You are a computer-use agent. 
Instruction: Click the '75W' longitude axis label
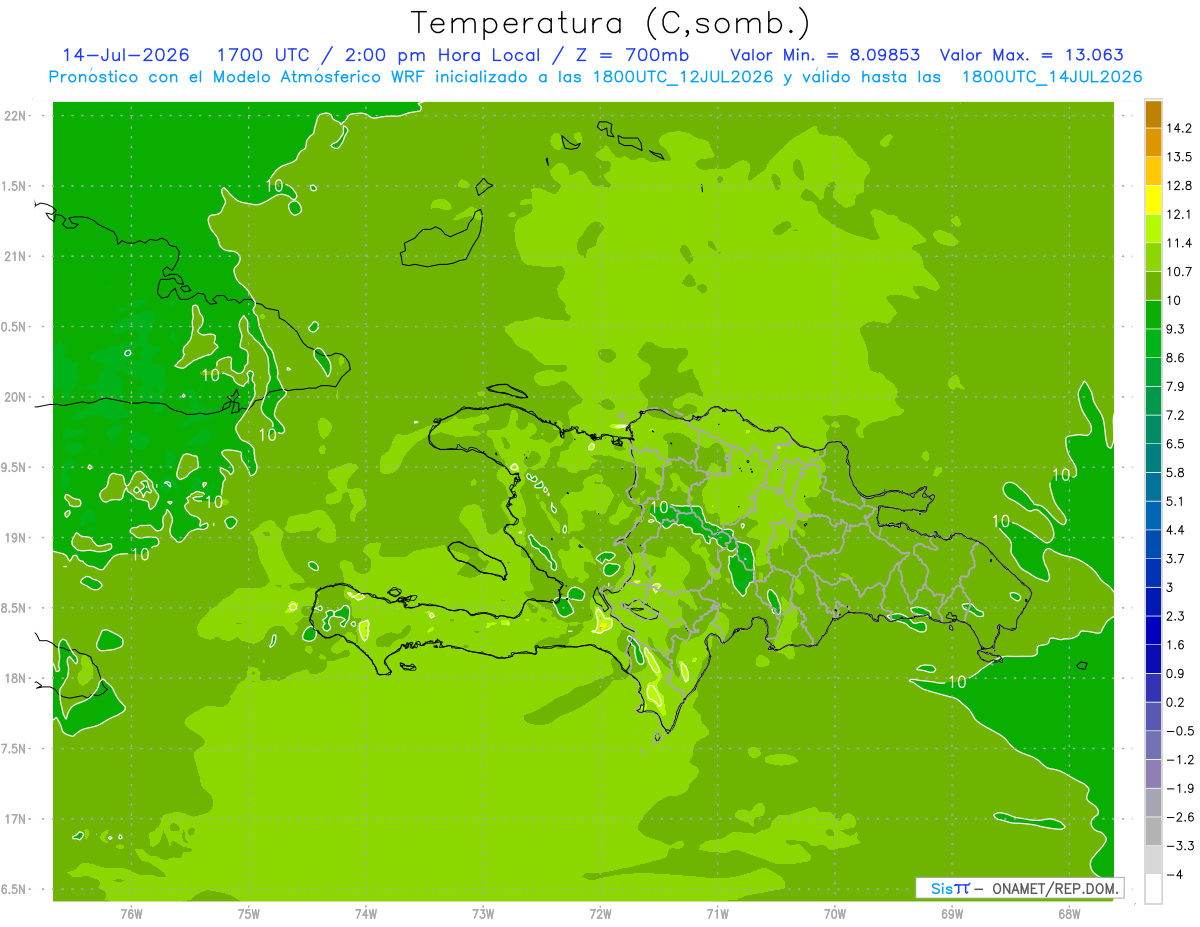point(249,914)
